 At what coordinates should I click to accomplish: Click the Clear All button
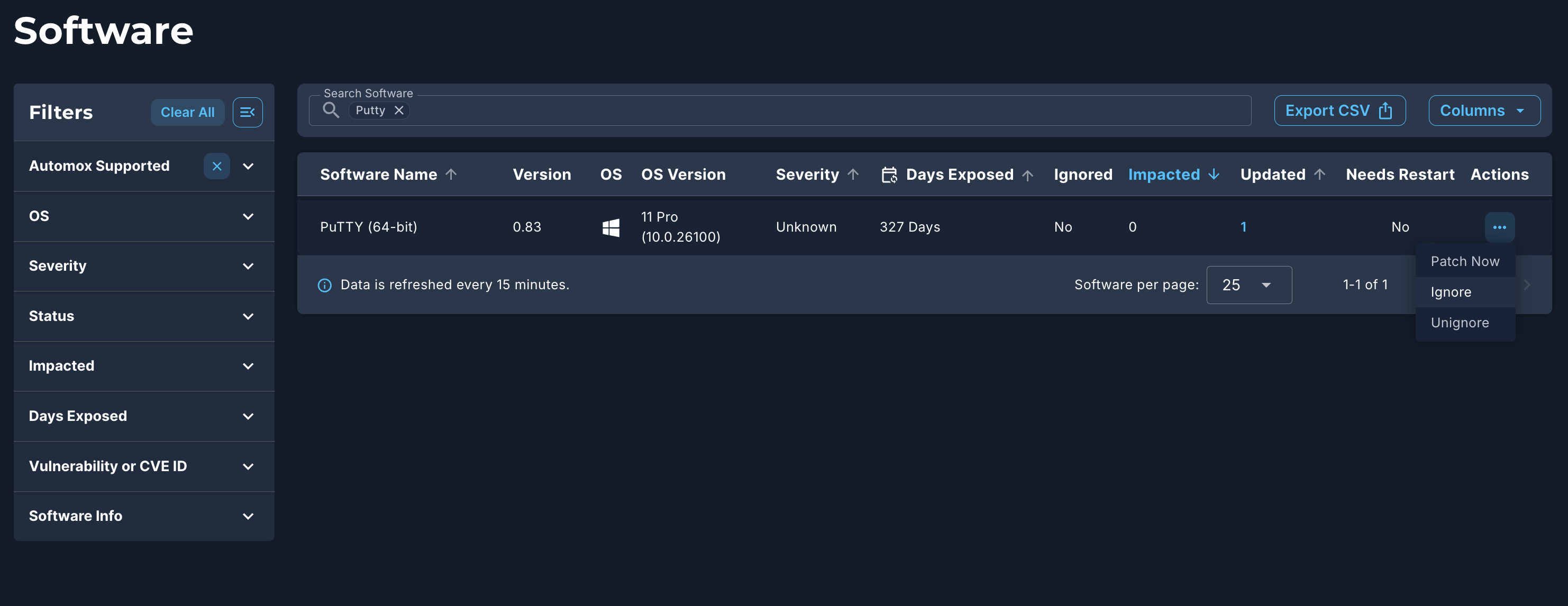tap(187, 112)
